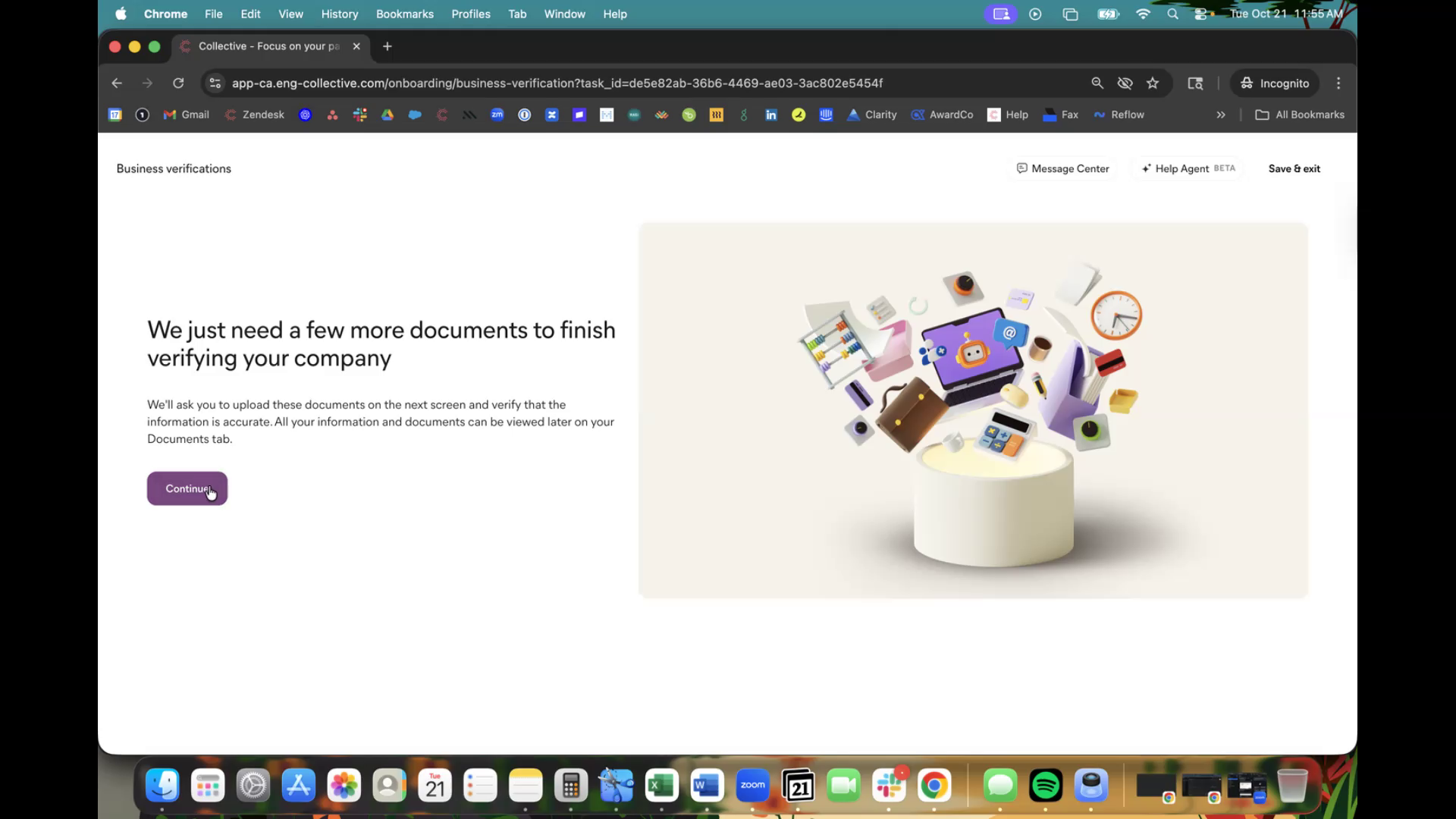Click the address bar URL

point(557,83)
